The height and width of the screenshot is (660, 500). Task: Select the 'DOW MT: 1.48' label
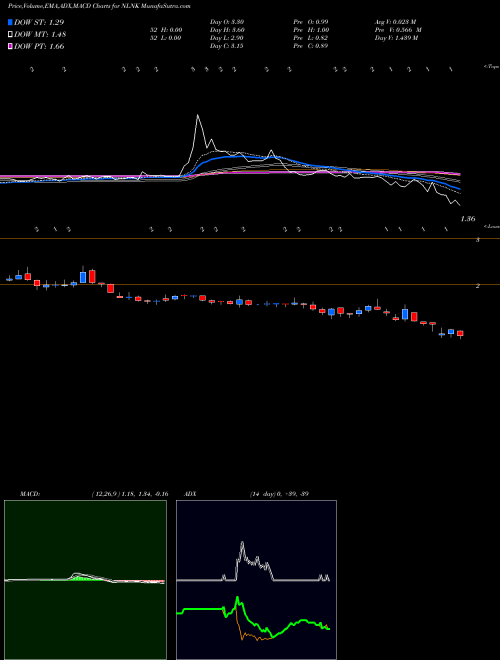point(40,35)
